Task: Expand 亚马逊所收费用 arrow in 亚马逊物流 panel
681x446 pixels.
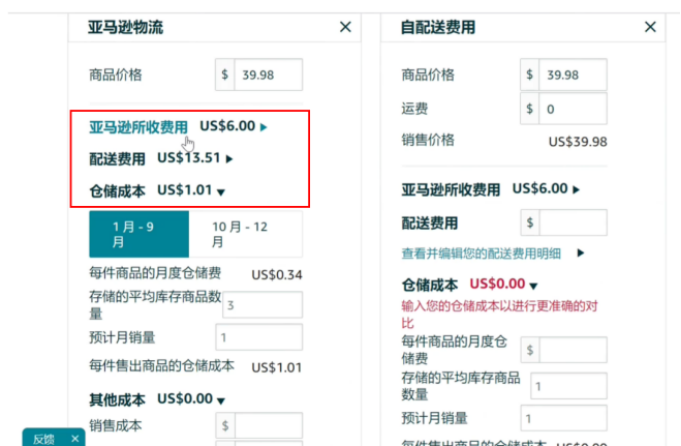Action: point(264,127)
